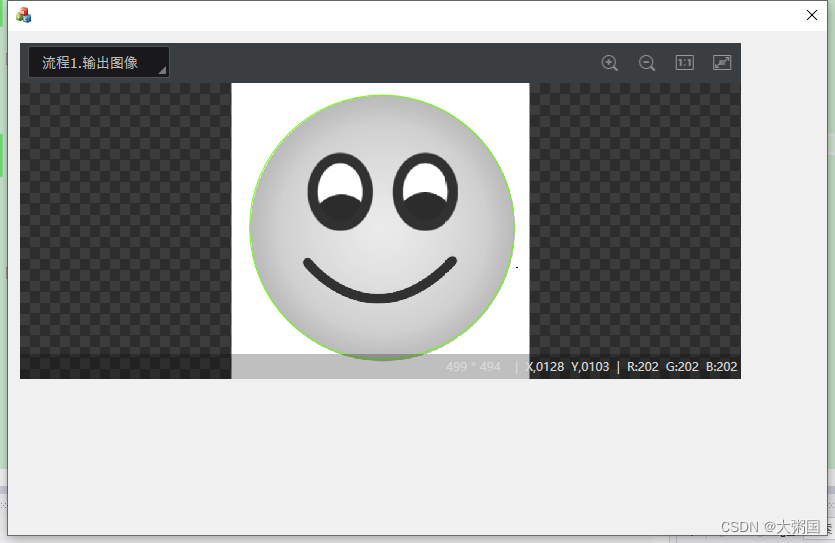Click the Y,0103 coordinate readout
This screenshot has width=835, height=543.
[590, 367]
